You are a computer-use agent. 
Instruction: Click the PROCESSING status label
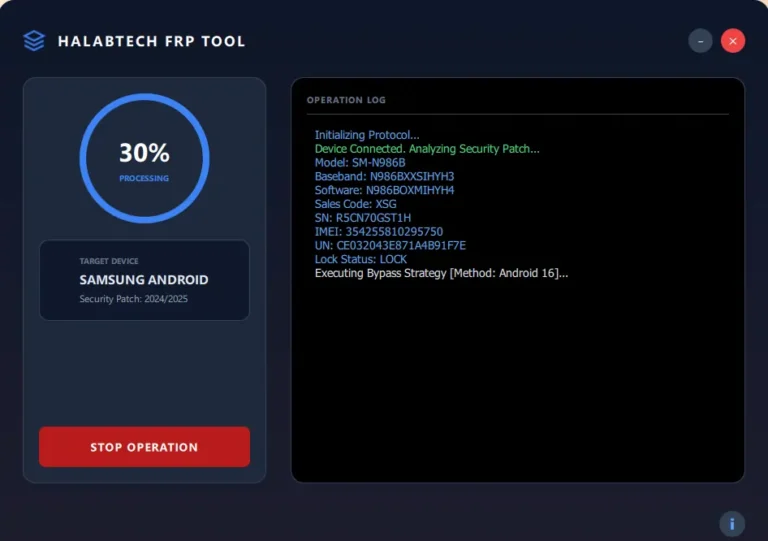[x=144, y=178]
